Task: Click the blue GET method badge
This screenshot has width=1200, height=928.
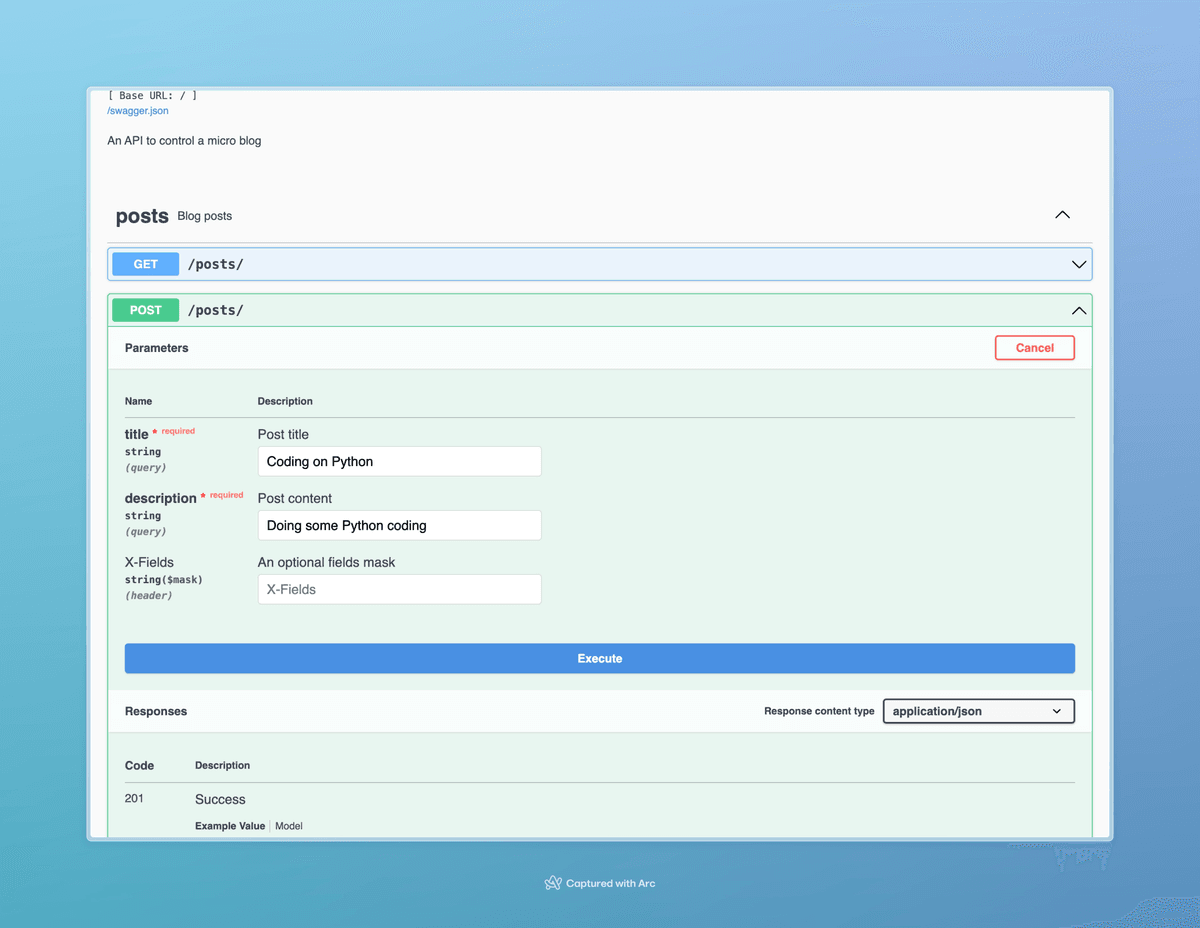Action: pos(145,263)
